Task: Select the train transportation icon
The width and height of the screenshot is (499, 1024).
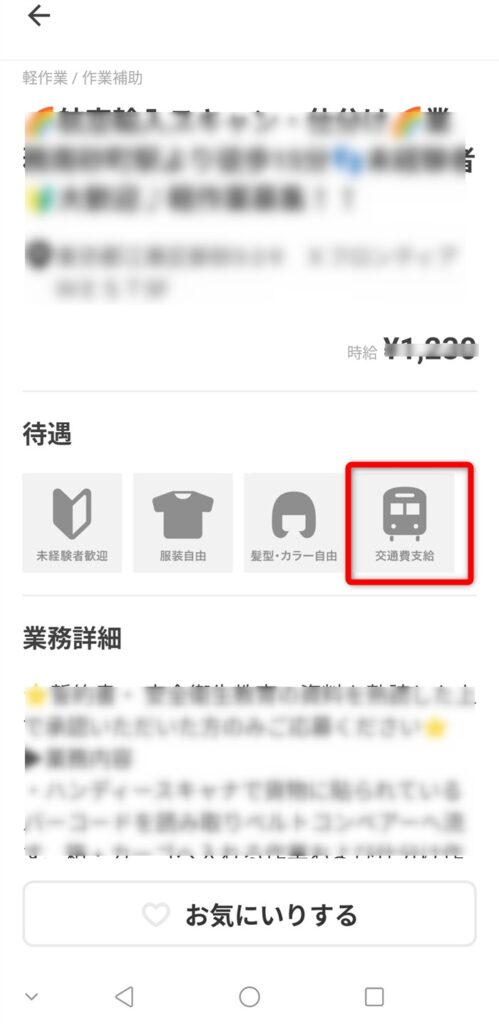Action: (x=404, y=513)
